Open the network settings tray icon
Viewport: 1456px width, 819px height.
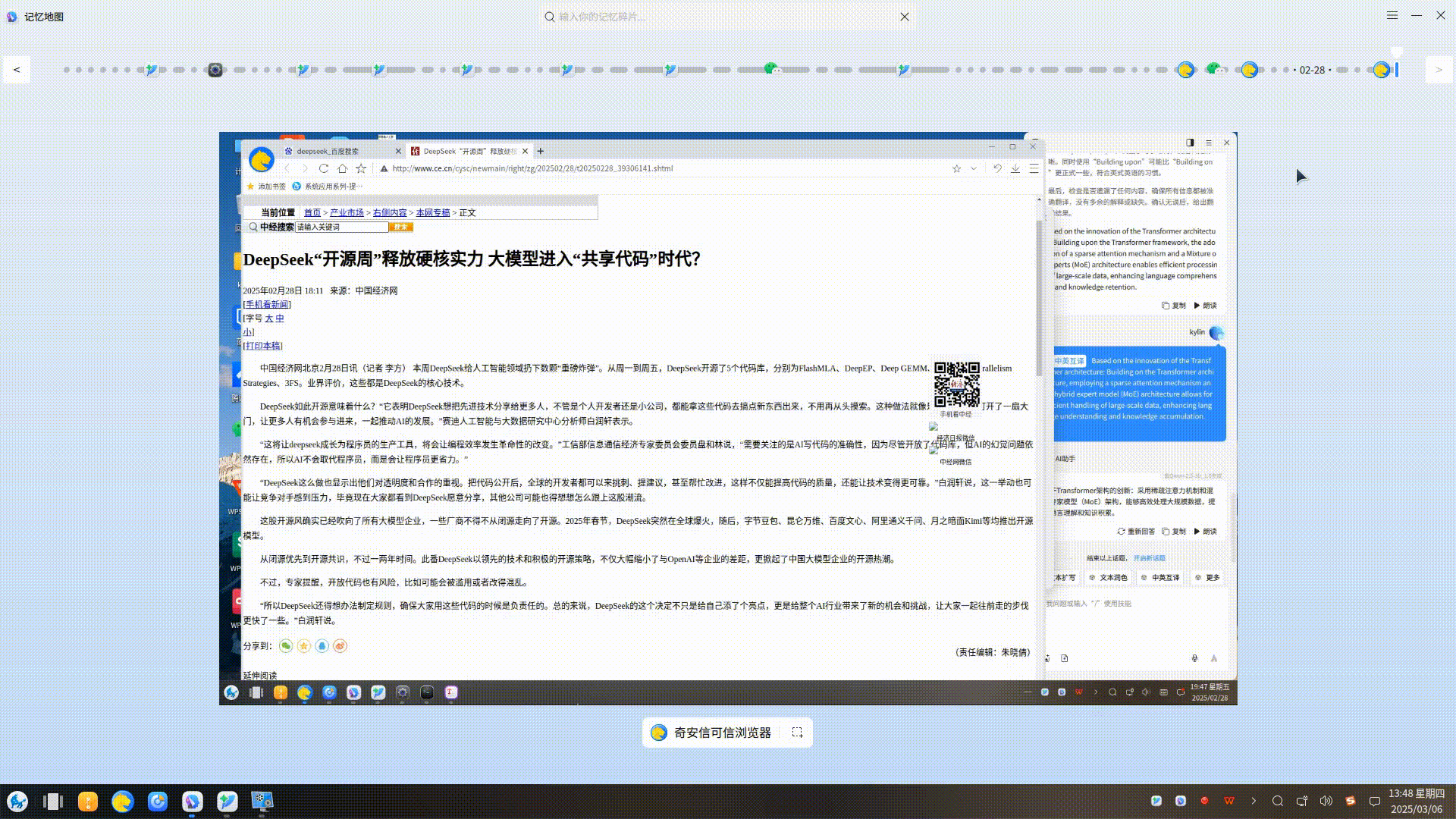click(1302, 801)
